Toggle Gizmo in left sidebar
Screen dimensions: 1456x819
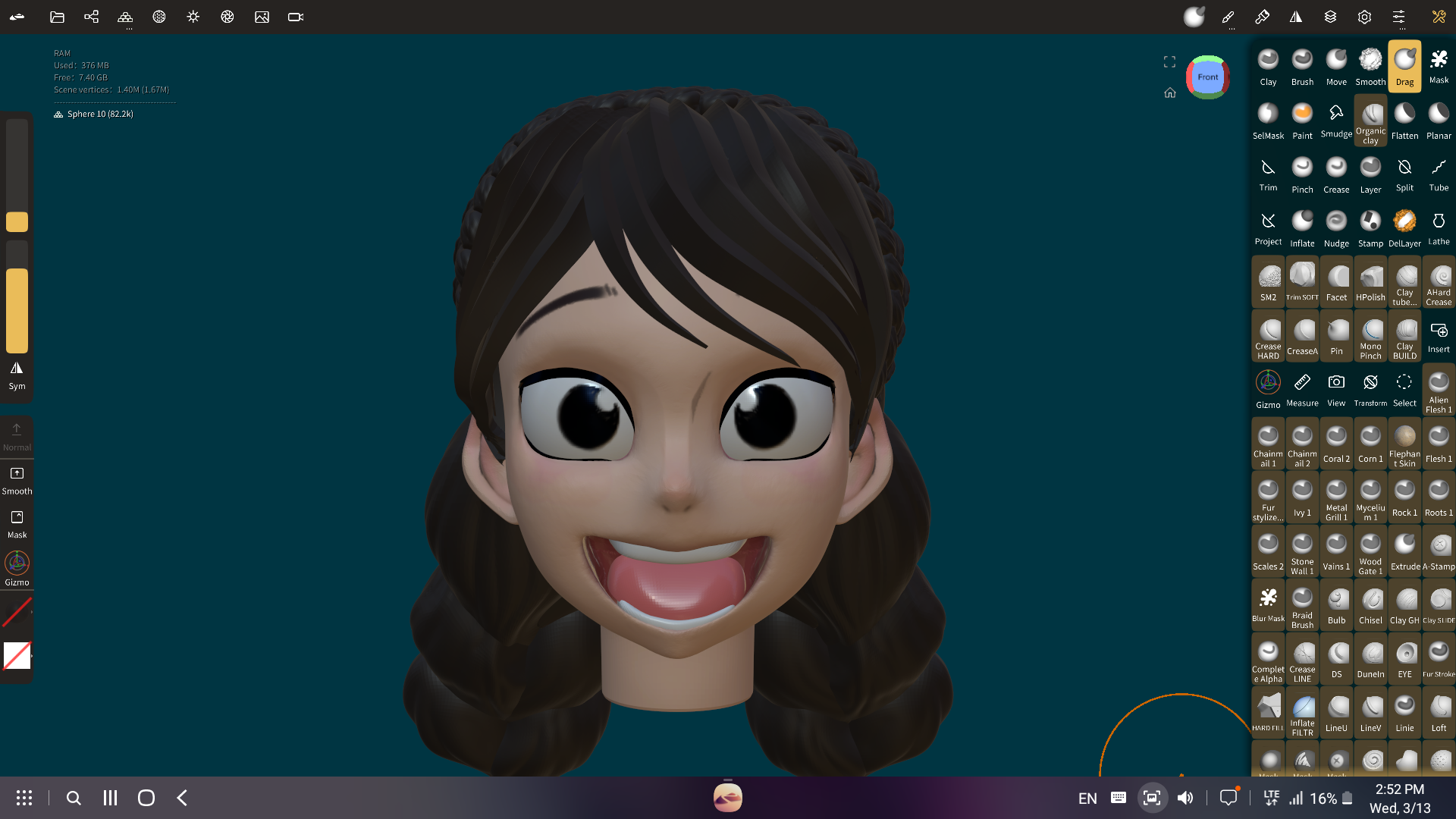[x=17, y=569]
